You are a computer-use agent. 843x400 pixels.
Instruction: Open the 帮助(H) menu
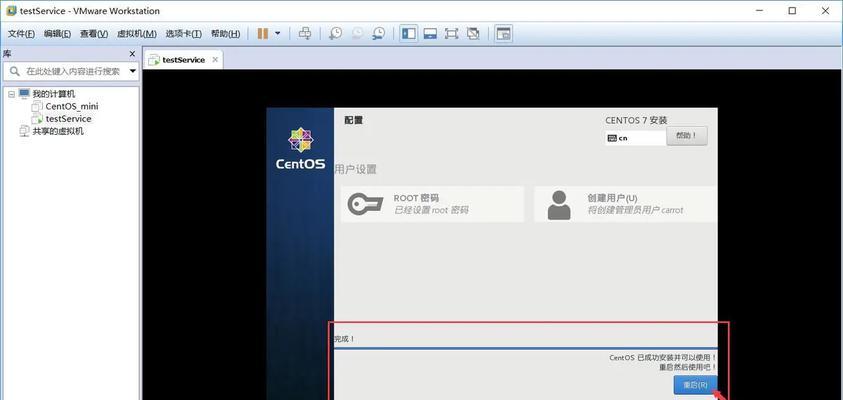click(226, 34)
